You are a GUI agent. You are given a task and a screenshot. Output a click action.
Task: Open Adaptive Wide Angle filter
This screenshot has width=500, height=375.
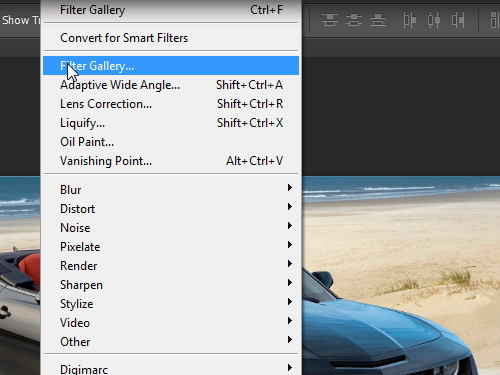pyautogui.click(x=171, y=85)
